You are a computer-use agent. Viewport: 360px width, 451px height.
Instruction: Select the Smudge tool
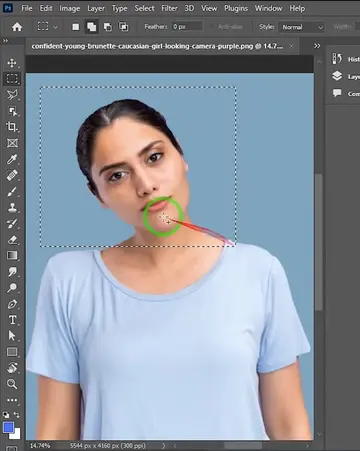[x=12, y=272]
